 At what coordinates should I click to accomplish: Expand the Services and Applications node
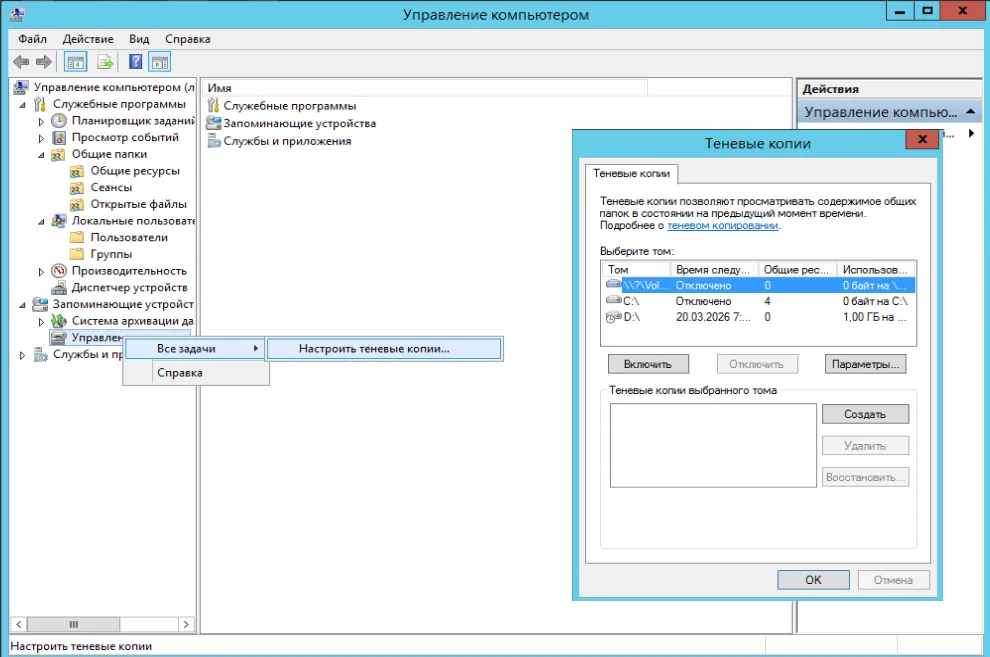[22, 355]
